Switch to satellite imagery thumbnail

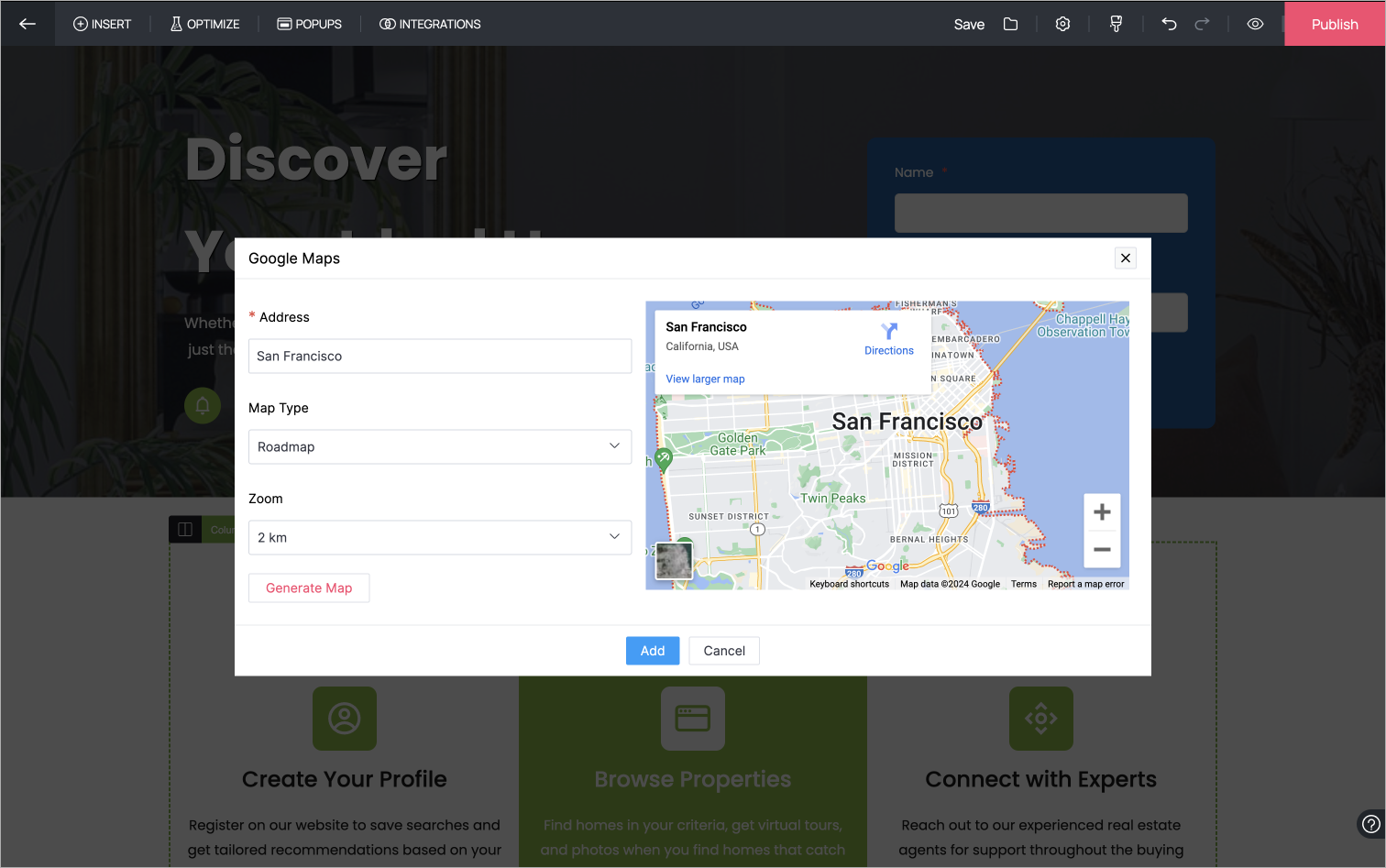pos(674,561)
